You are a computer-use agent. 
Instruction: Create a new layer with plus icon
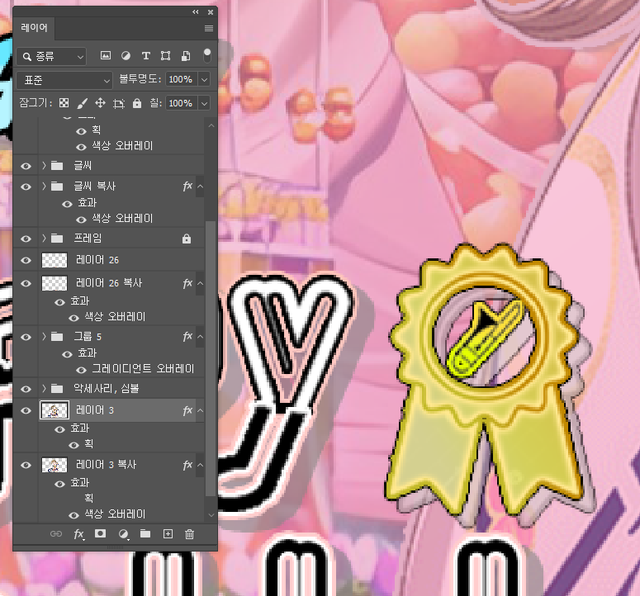167,534
